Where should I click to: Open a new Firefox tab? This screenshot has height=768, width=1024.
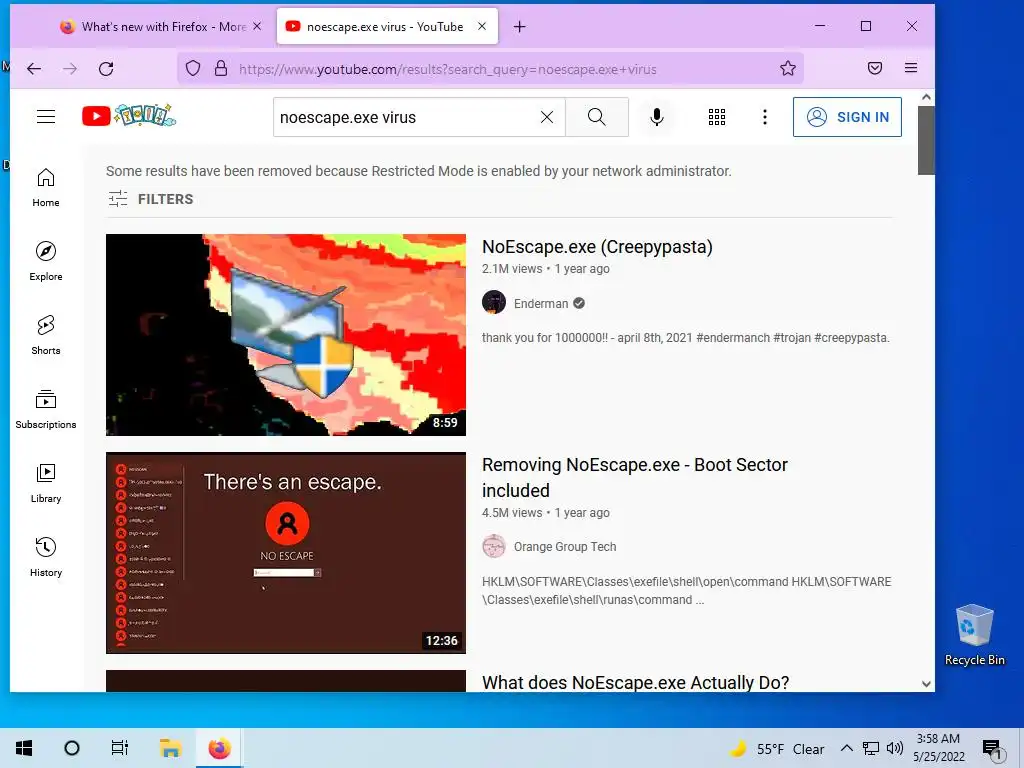519,27
